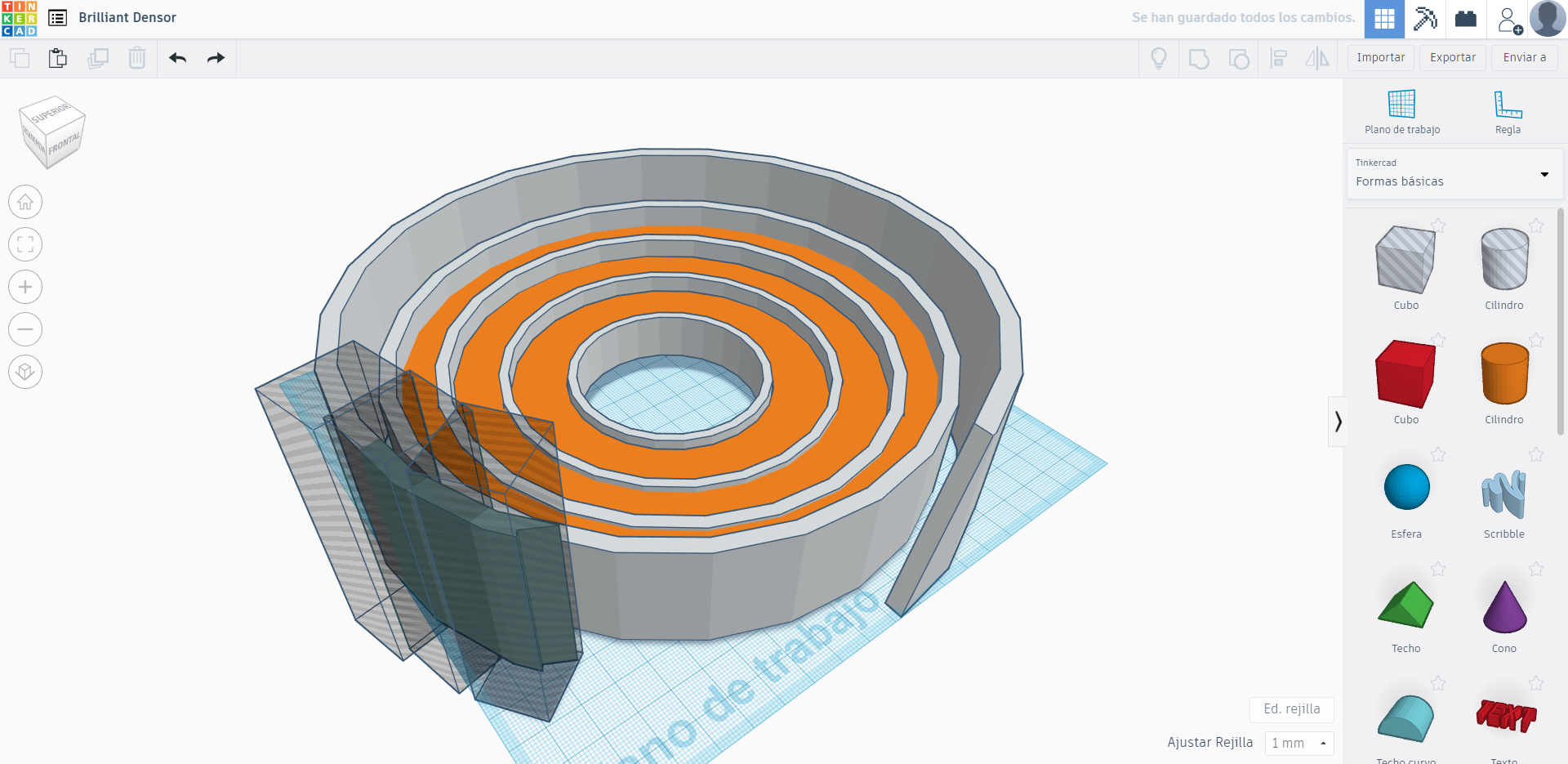Viewport: 1568px width, 764px height.
Task: Click the Importar button
Action: 1381,58
